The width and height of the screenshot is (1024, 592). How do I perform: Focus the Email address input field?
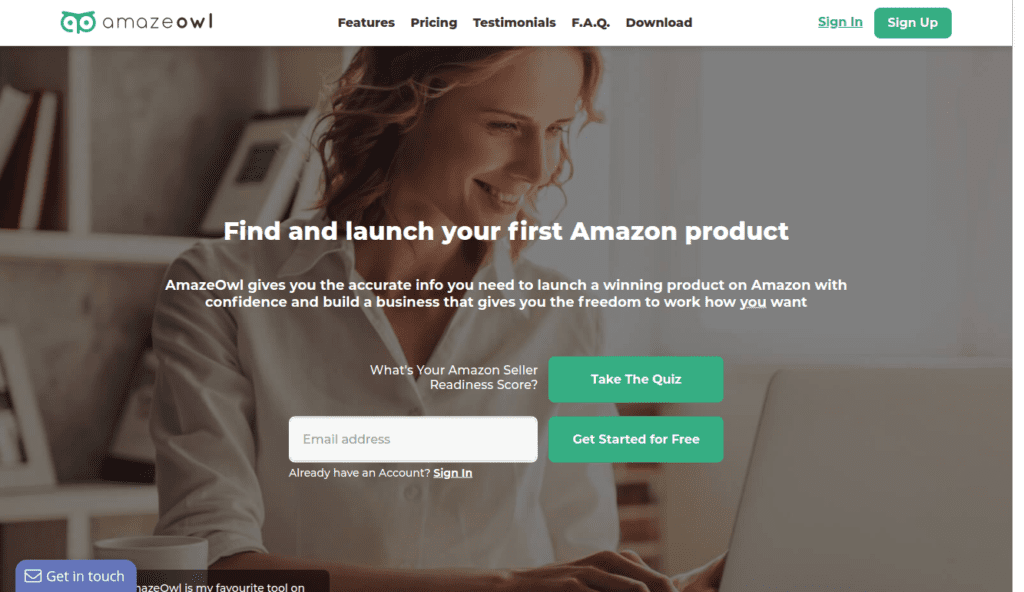[x=413, y=439]
